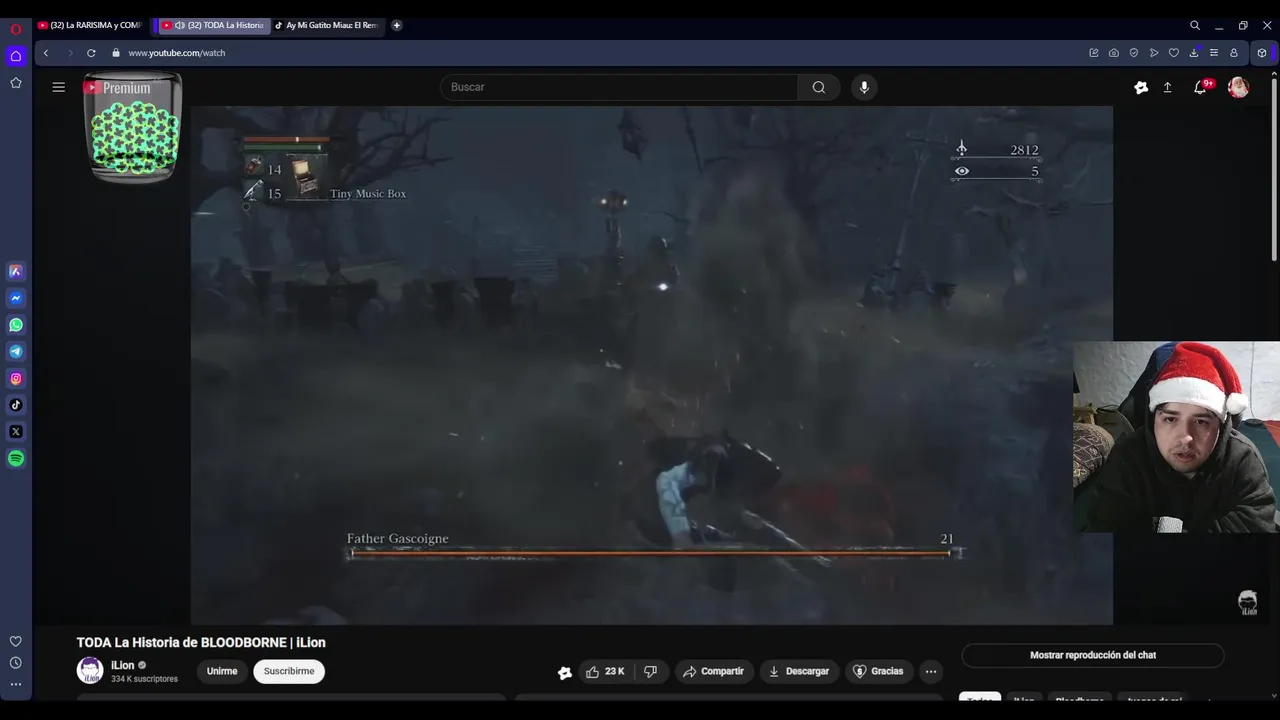Open YouTube hamburger guide menu
The height and width of the screenshot is (720, 1280).
click(x=59, y=87)
